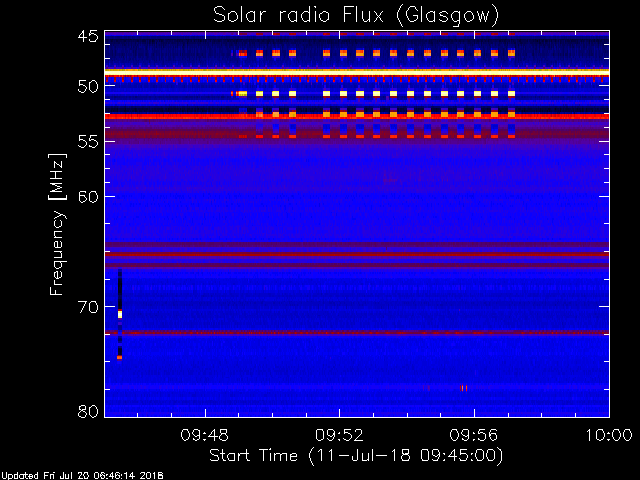Viewport: 640px width, 480px height.
Task: Click the 50 frequency tick label
Action: click(88, 86)
